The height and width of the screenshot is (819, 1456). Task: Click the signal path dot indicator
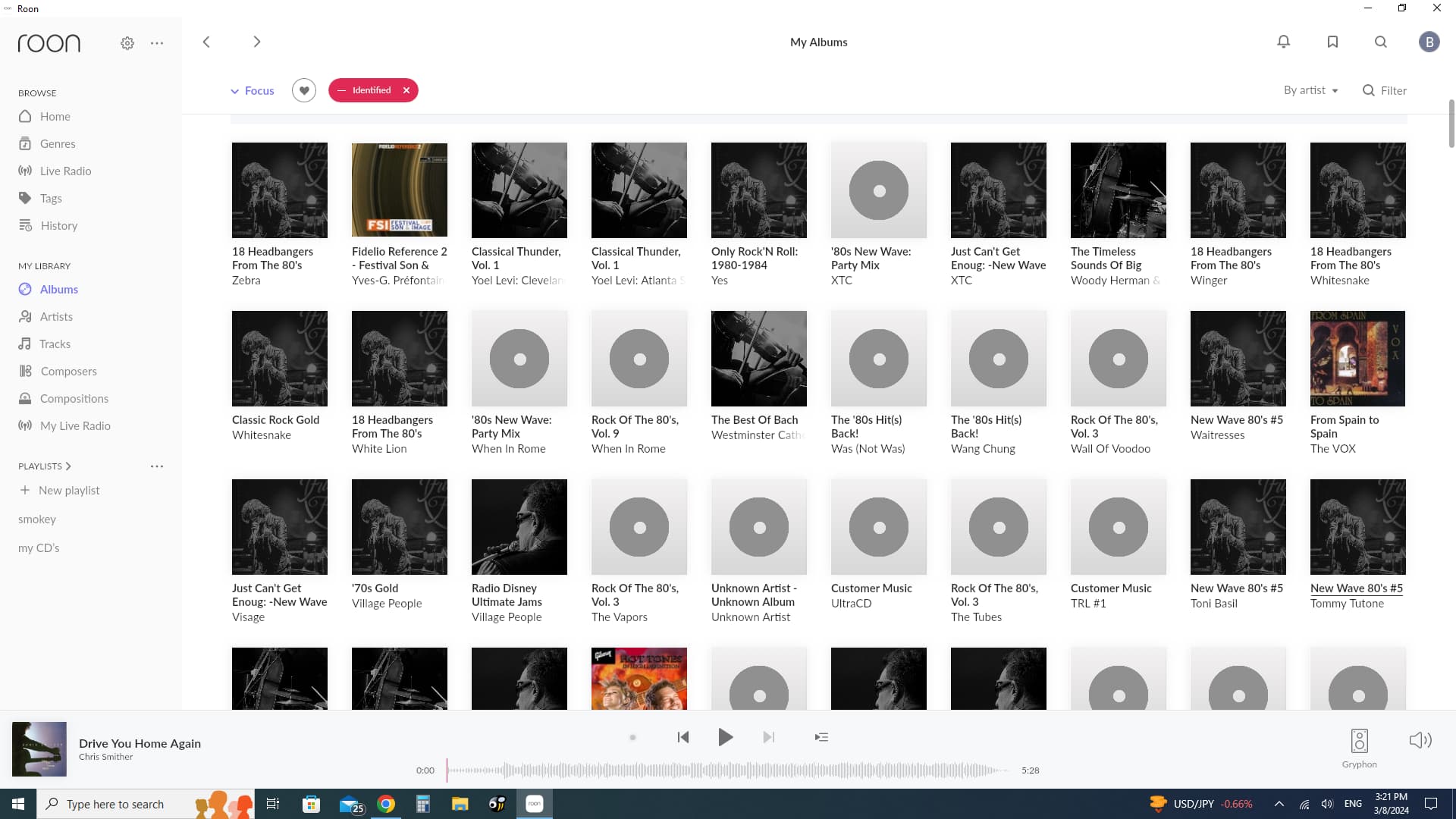(632, 737)
